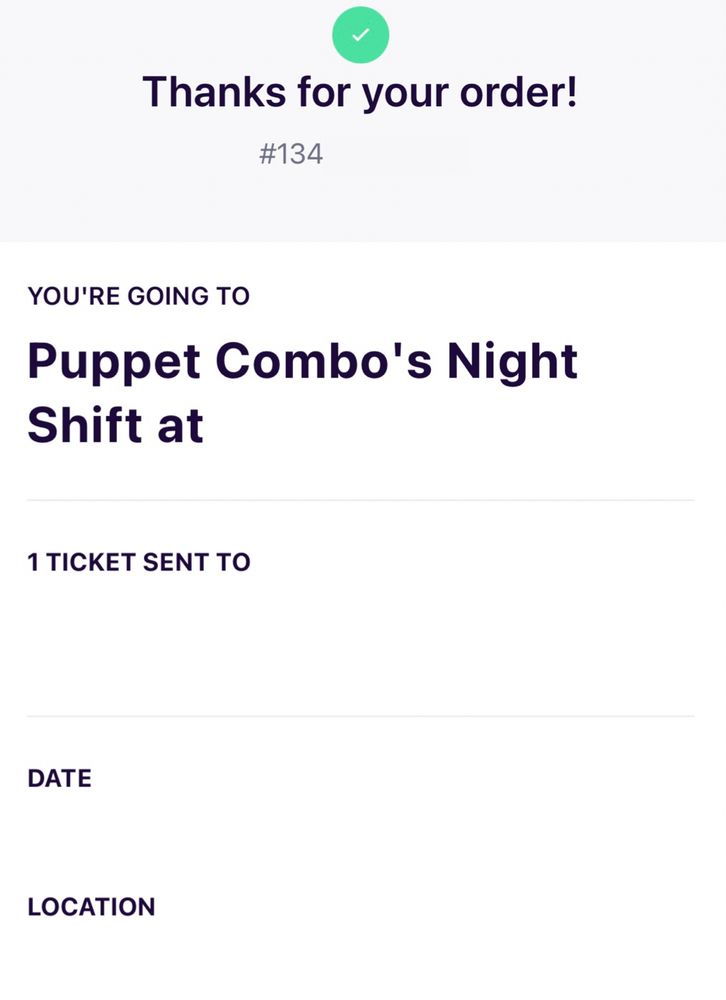The image size is (726, 1000).
Task: Click the LOCATION section label
Action: tap(91, 907)
